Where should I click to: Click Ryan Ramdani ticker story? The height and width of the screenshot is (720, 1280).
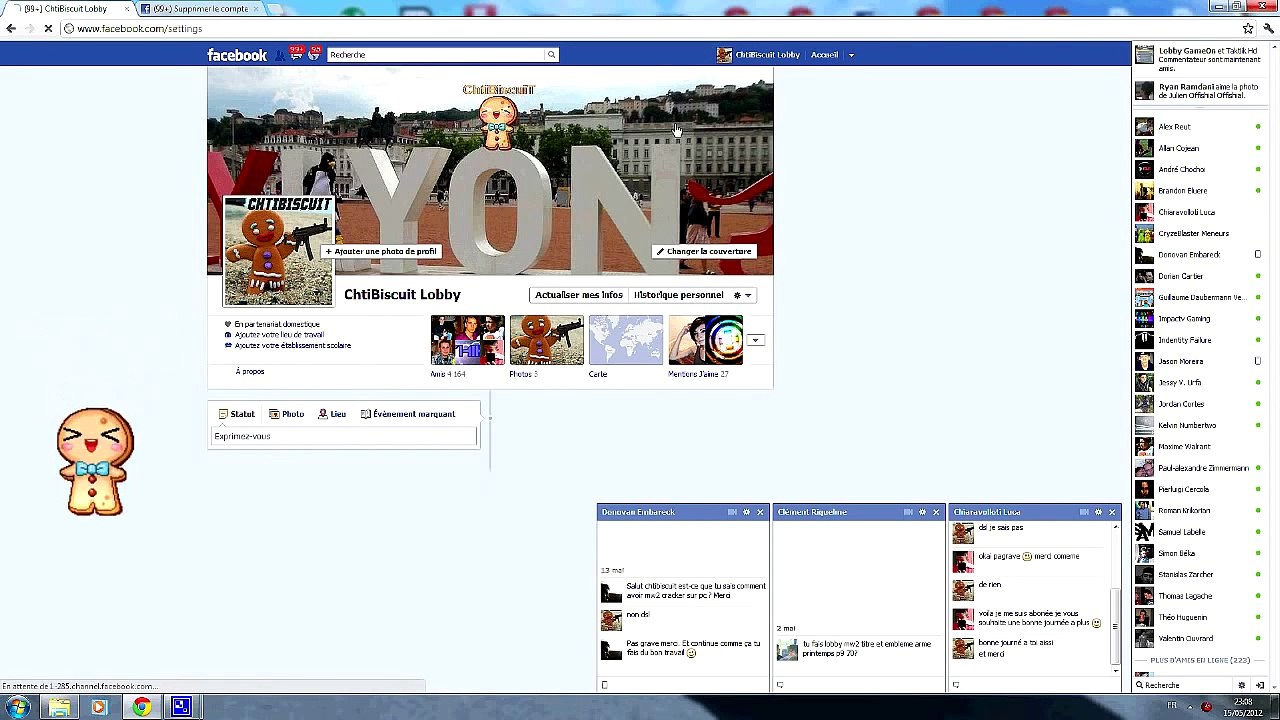pos(1199,91)
